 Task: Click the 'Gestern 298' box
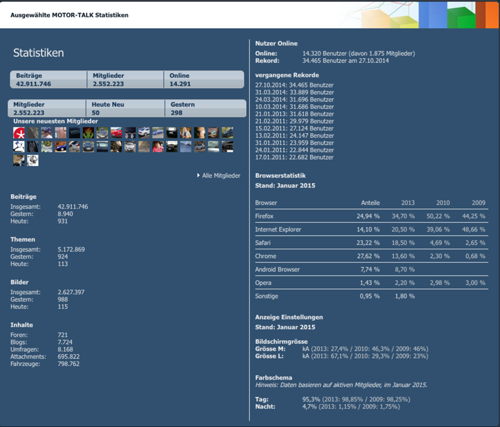206,108
